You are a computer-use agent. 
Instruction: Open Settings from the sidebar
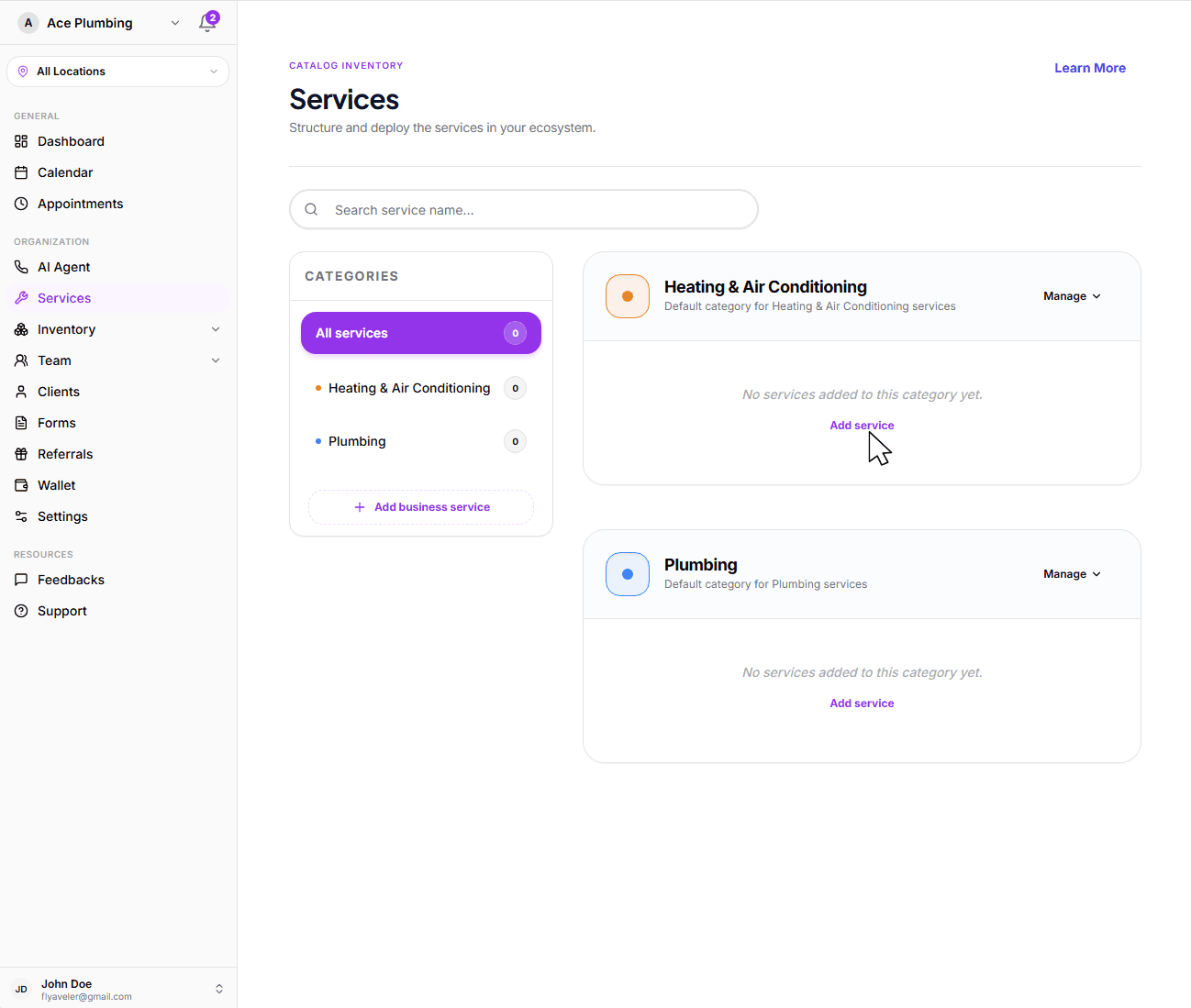click(x=61, y=516)
